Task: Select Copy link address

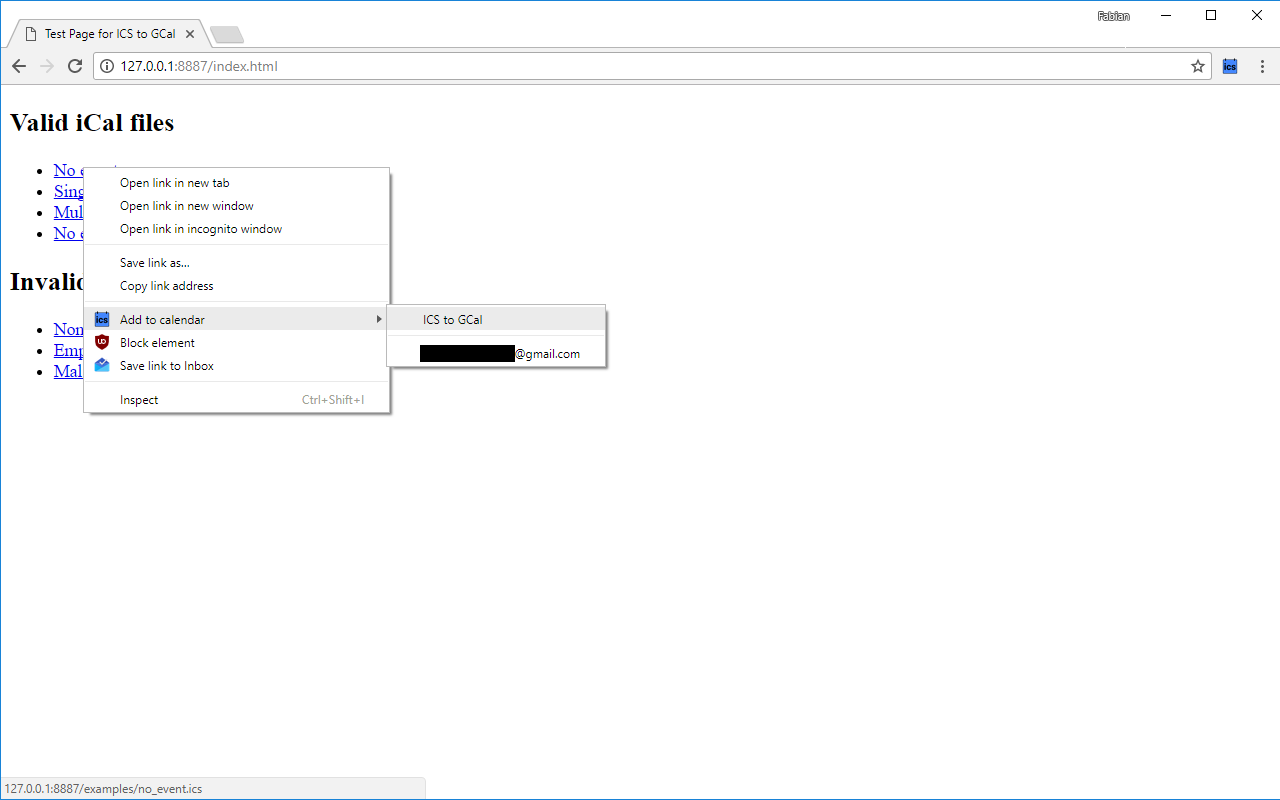Action: click(x=166, y=286)
